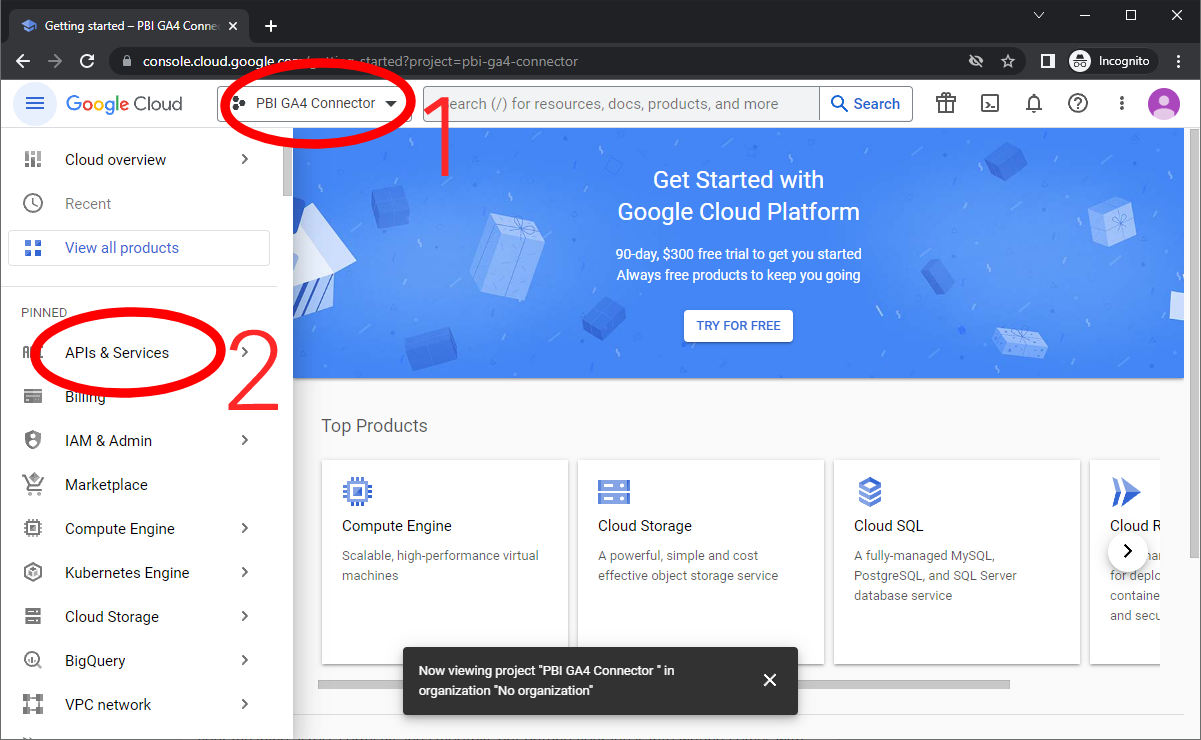Bookmark this page with star icon
Viewport: 1201px width, 740px height.
tap(1008, 61)
